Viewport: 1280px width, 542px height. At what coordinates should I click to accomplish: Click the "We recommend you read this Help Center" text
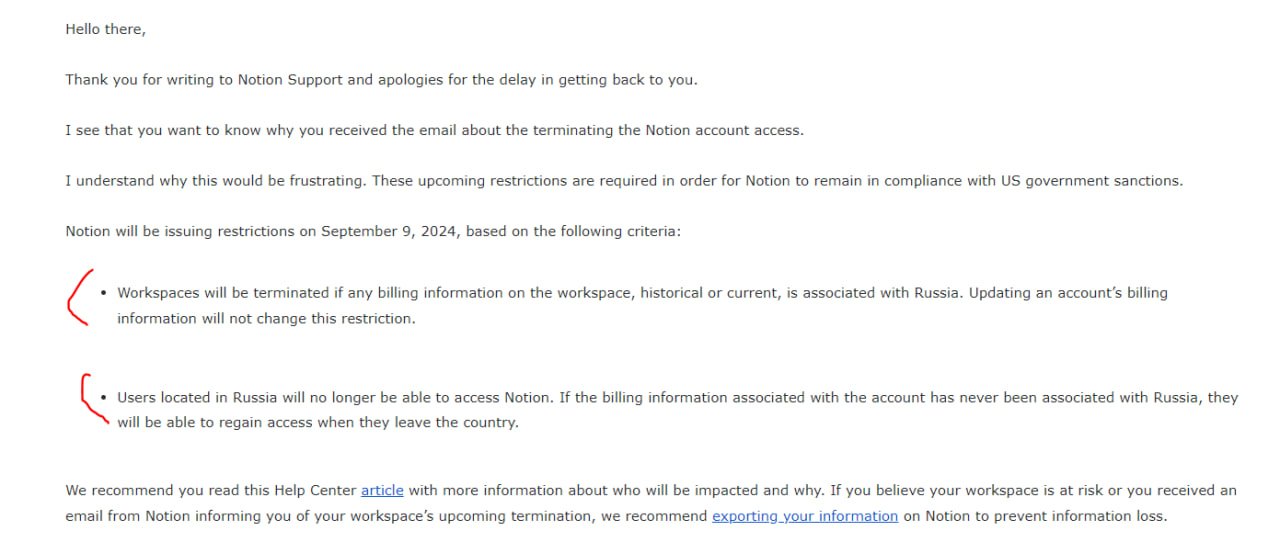(210, 491)
